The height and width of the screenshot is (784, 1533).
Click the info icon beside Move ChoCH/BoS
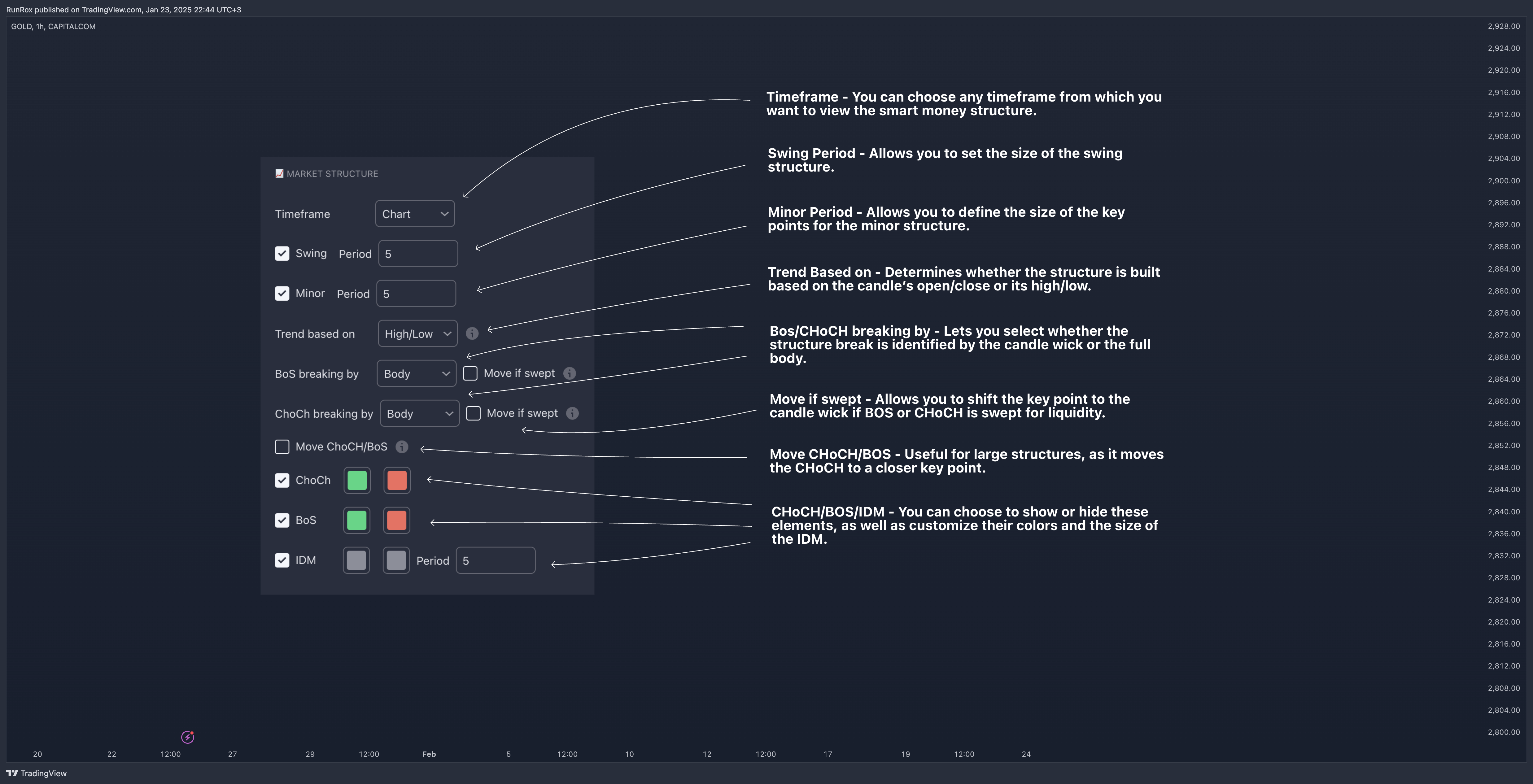coord(402,447)
